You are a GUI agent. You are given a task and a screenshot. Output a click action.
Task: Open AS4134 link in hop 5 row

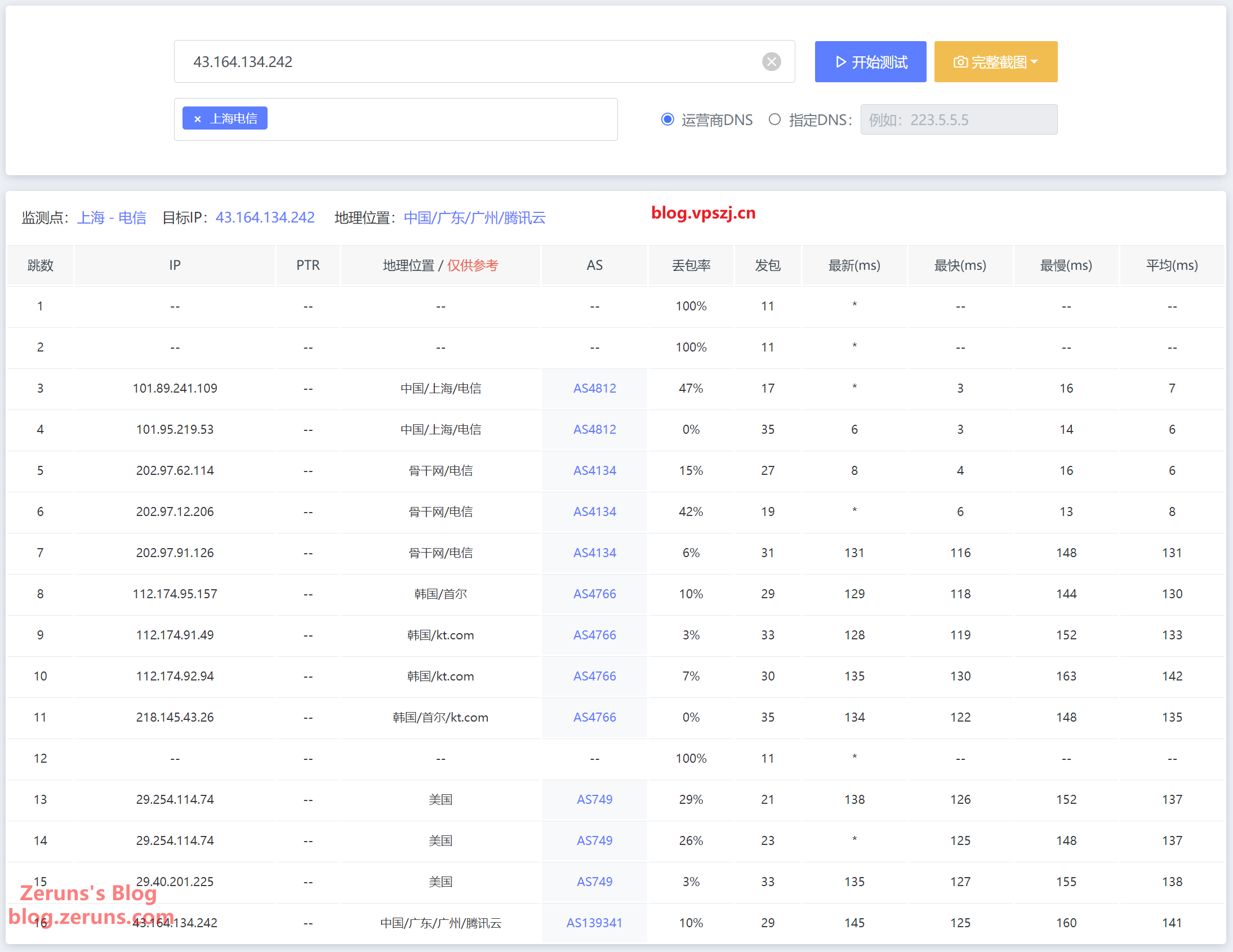594,470
